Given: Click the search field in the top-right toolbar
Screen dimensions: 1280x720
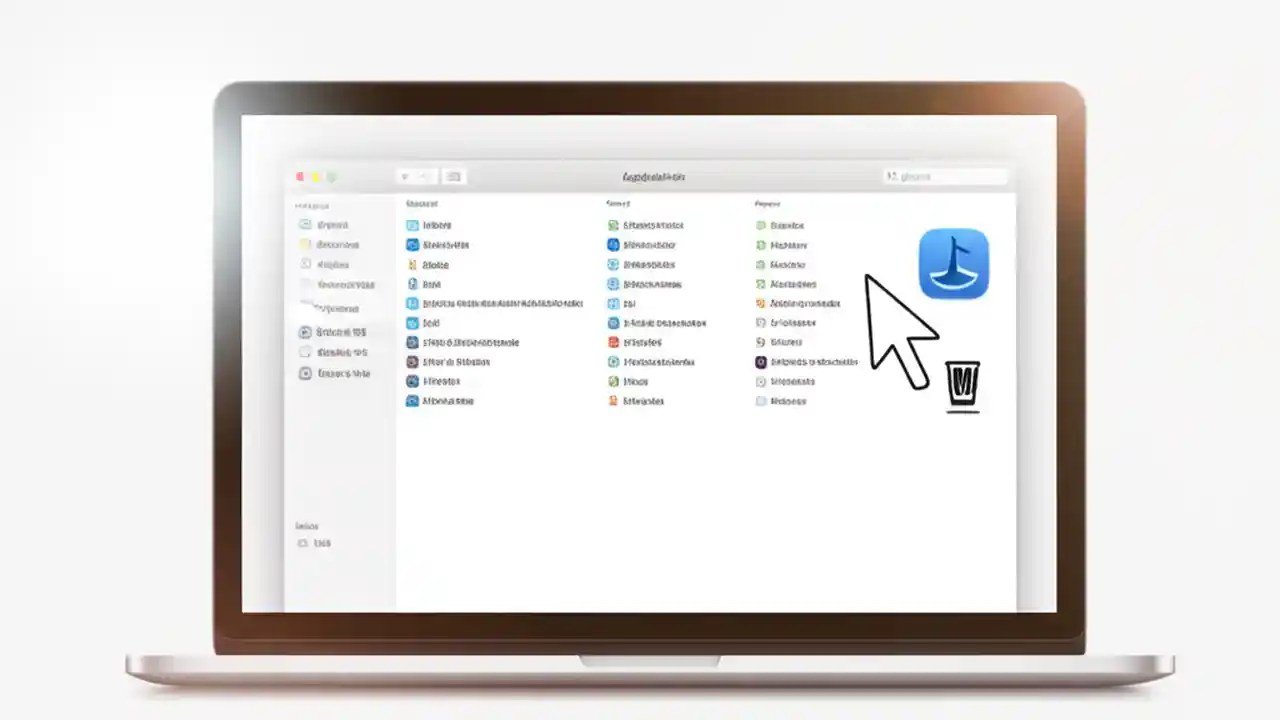Looking at the screenshot, I should (945, 176).
